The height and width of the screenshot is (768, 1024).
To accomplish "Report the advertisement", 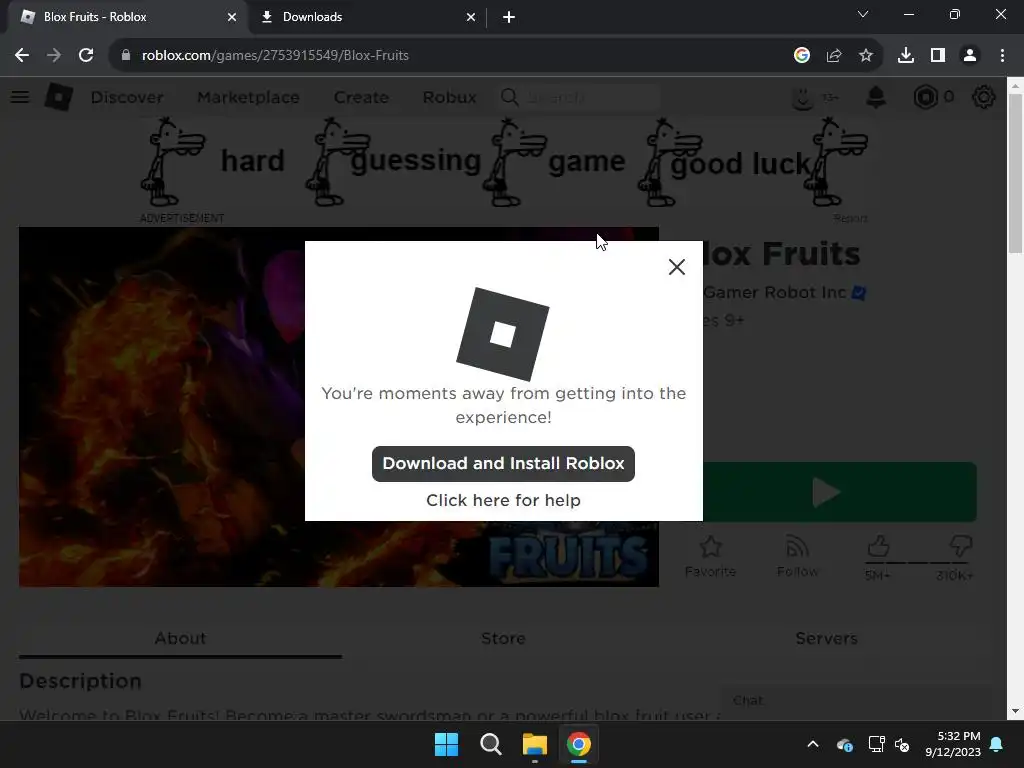I will [850, 218].
